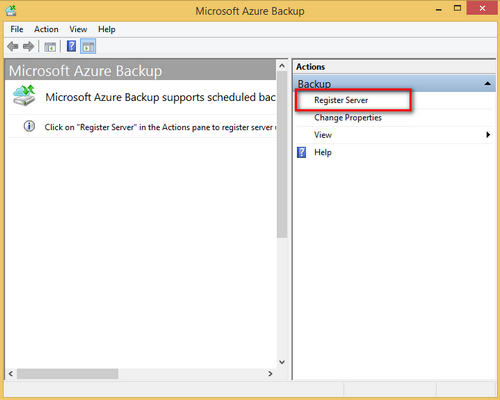Open the View menu in menu bar

78,29
